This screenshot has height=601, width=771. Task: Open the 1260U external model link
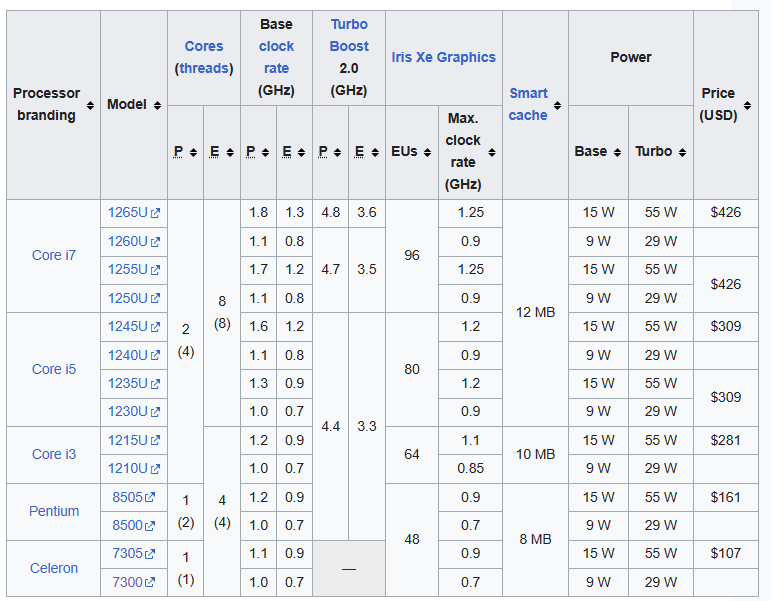pyautogui.click(x=134, y=241)
